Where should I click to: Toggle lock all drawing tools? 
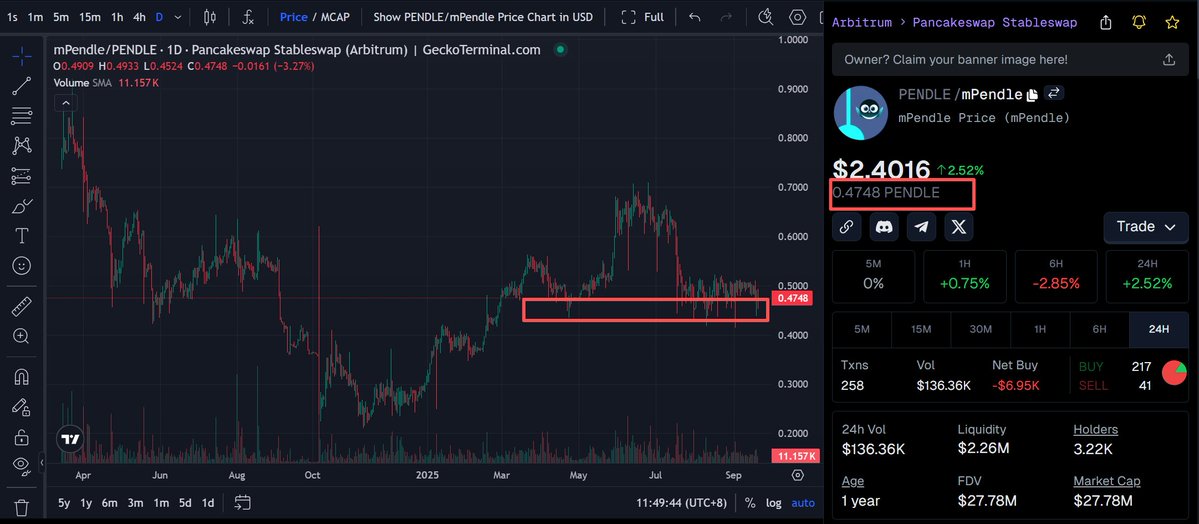(x=21, y=438)
